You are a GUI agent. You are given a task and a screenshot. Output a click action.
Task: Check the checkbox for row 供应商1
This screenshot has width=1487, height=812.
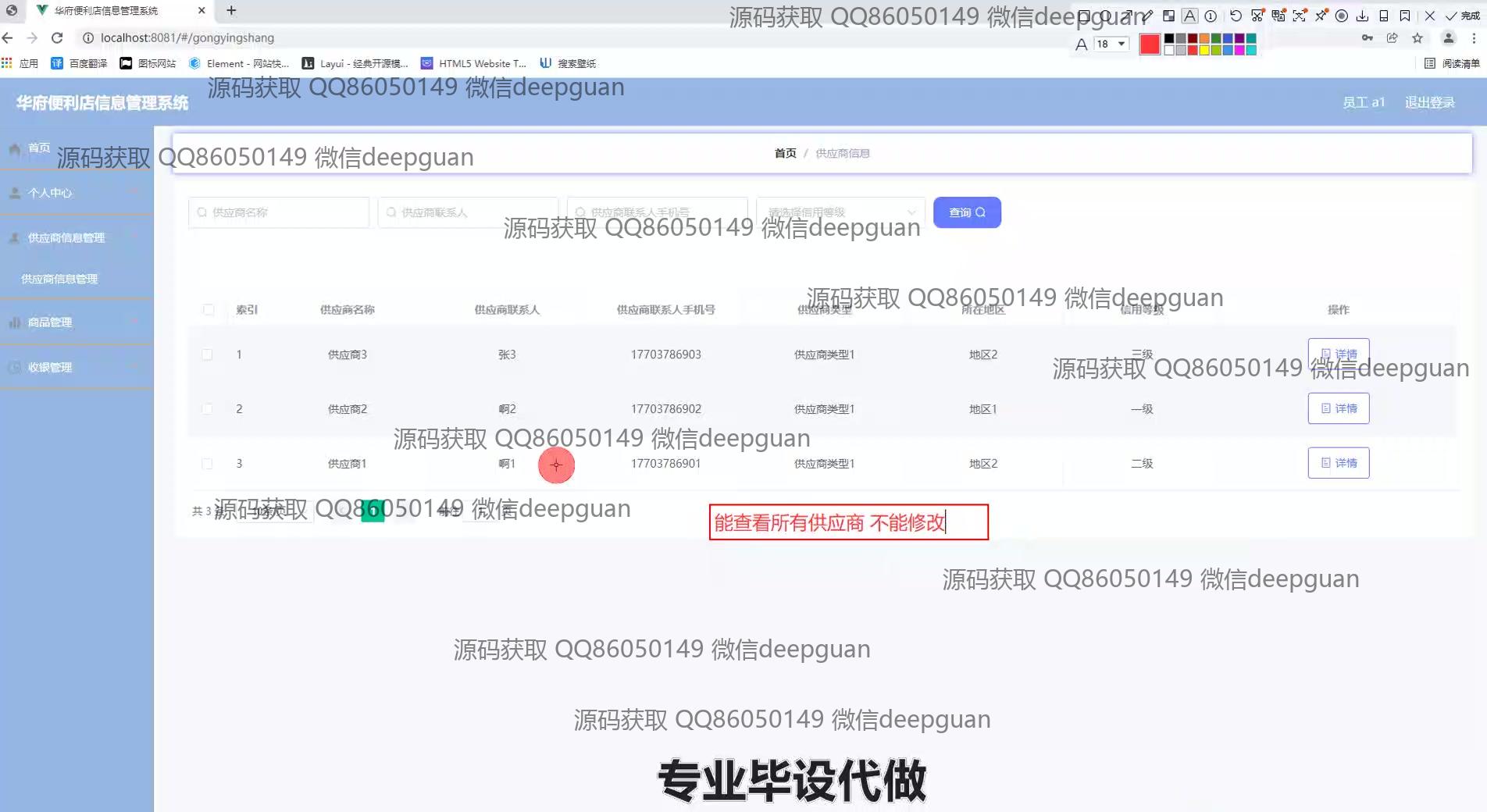pyautogui.click(x=207, y=464)
